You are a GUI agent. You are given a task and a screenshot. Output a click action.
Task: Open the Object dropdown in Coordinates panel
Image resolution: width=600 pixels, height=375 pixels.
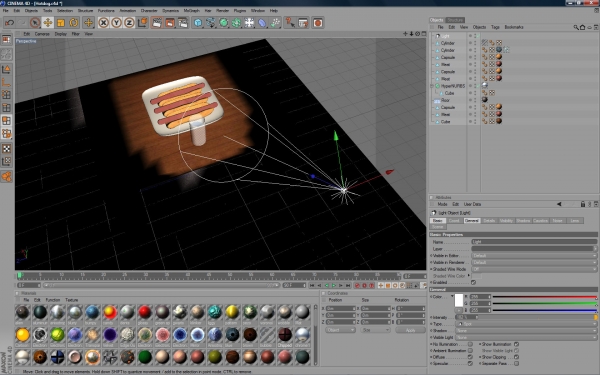pyautogui.click(x=341, y=330)
